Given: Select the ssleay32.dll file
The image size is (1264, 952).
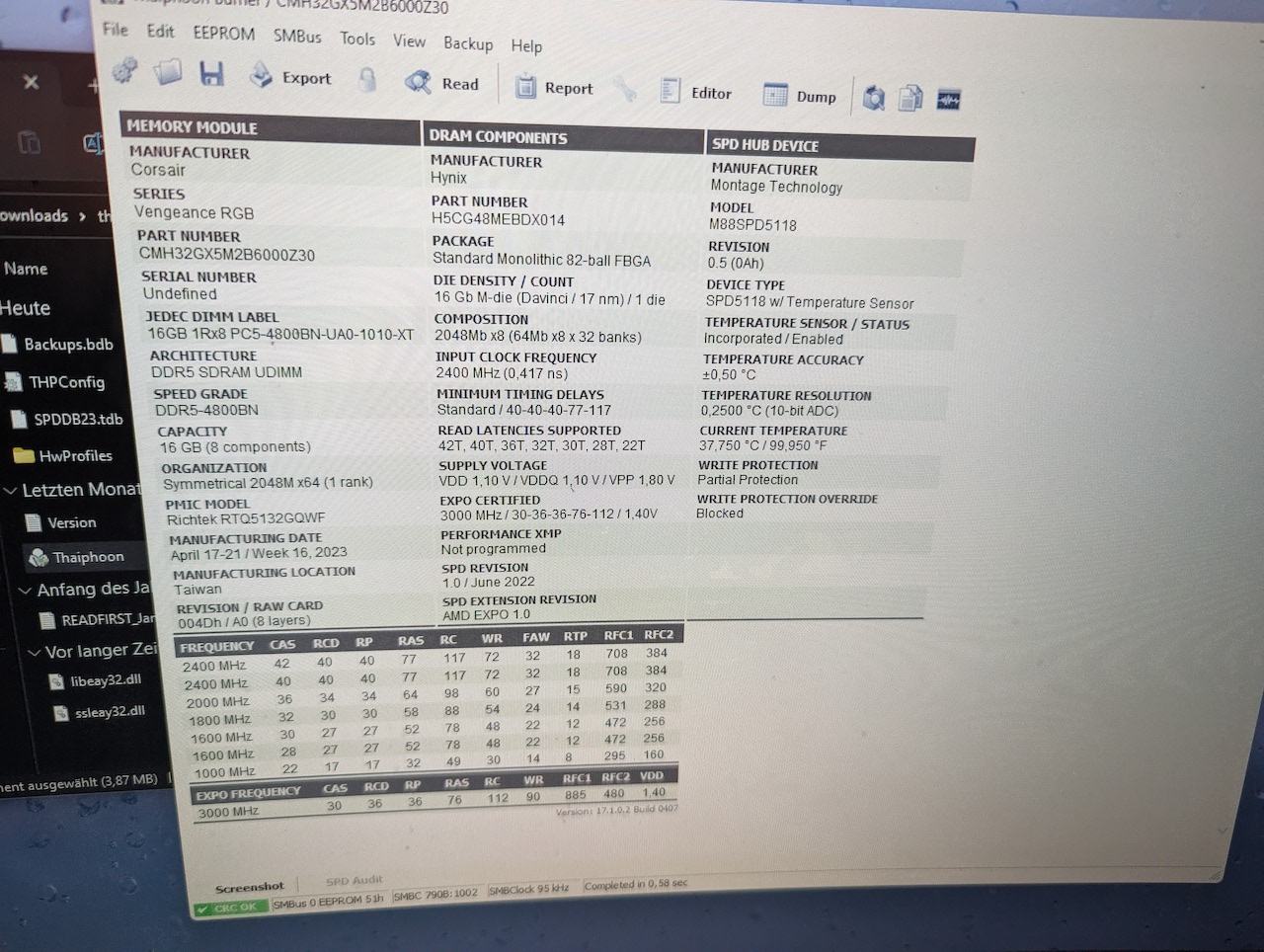Looking at the screenshot, I should point(99,711).
